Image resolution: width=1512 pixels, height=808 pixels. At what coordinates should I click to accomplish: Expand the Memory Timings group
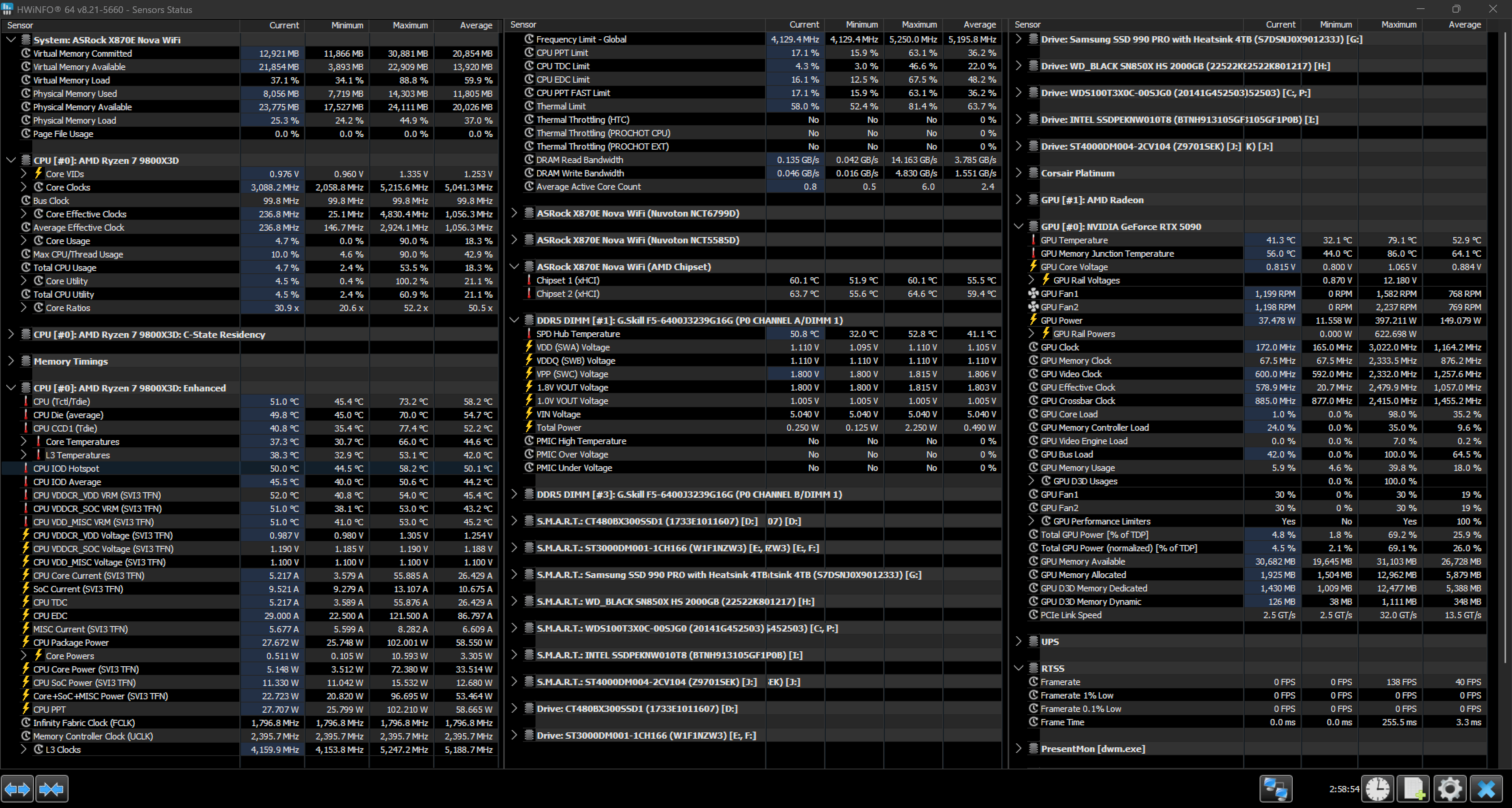point(11,361)
